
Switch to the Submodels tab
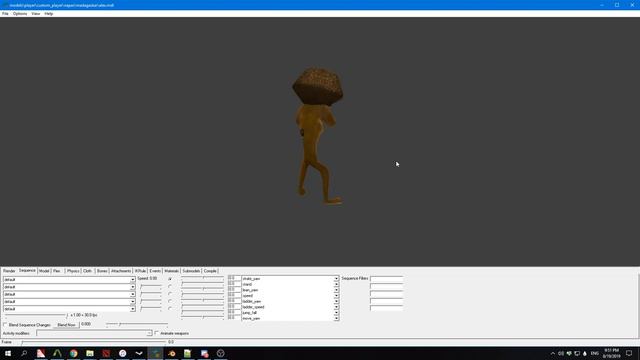191,271
